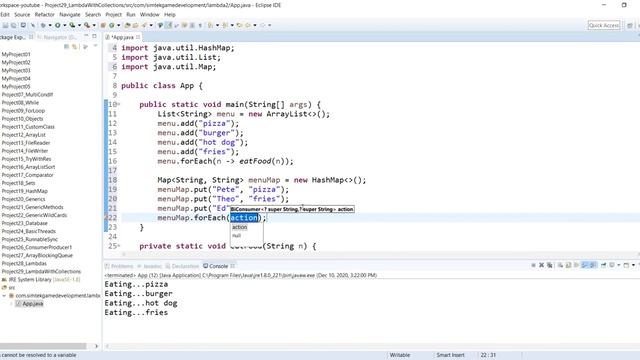Click the Save All toolbar icon

(x=13, y=25)
